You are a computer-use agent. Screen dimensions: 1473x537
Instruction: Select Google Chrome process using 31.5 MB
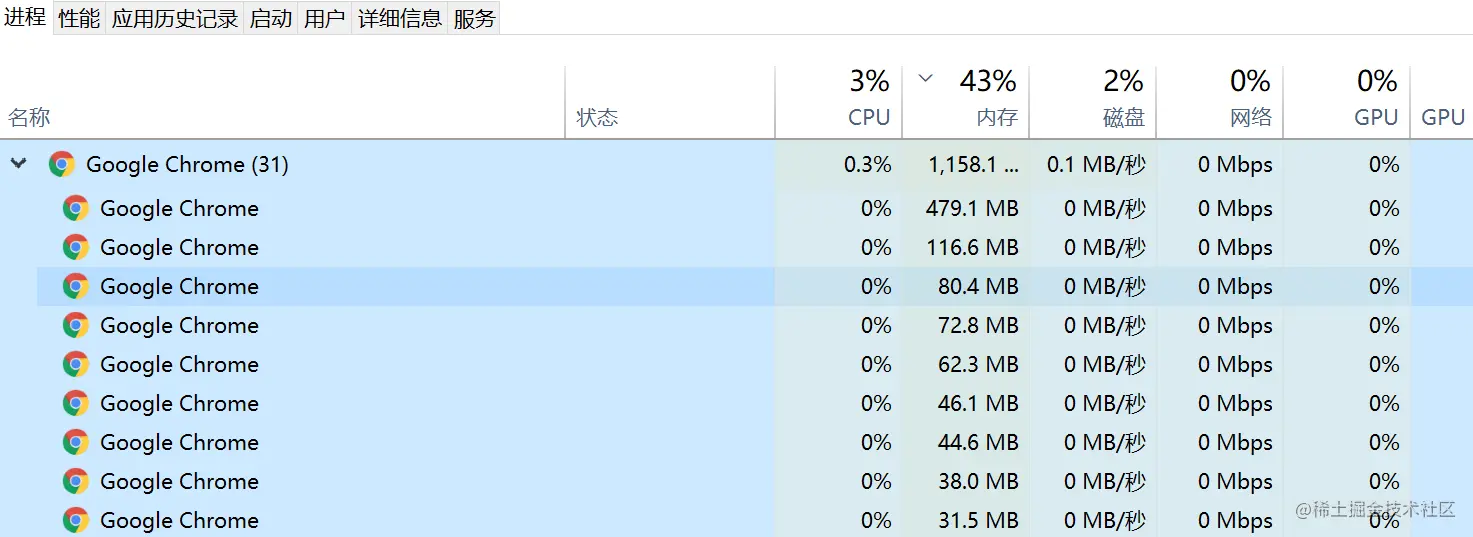pyautogui.click(x=179, y=520)
